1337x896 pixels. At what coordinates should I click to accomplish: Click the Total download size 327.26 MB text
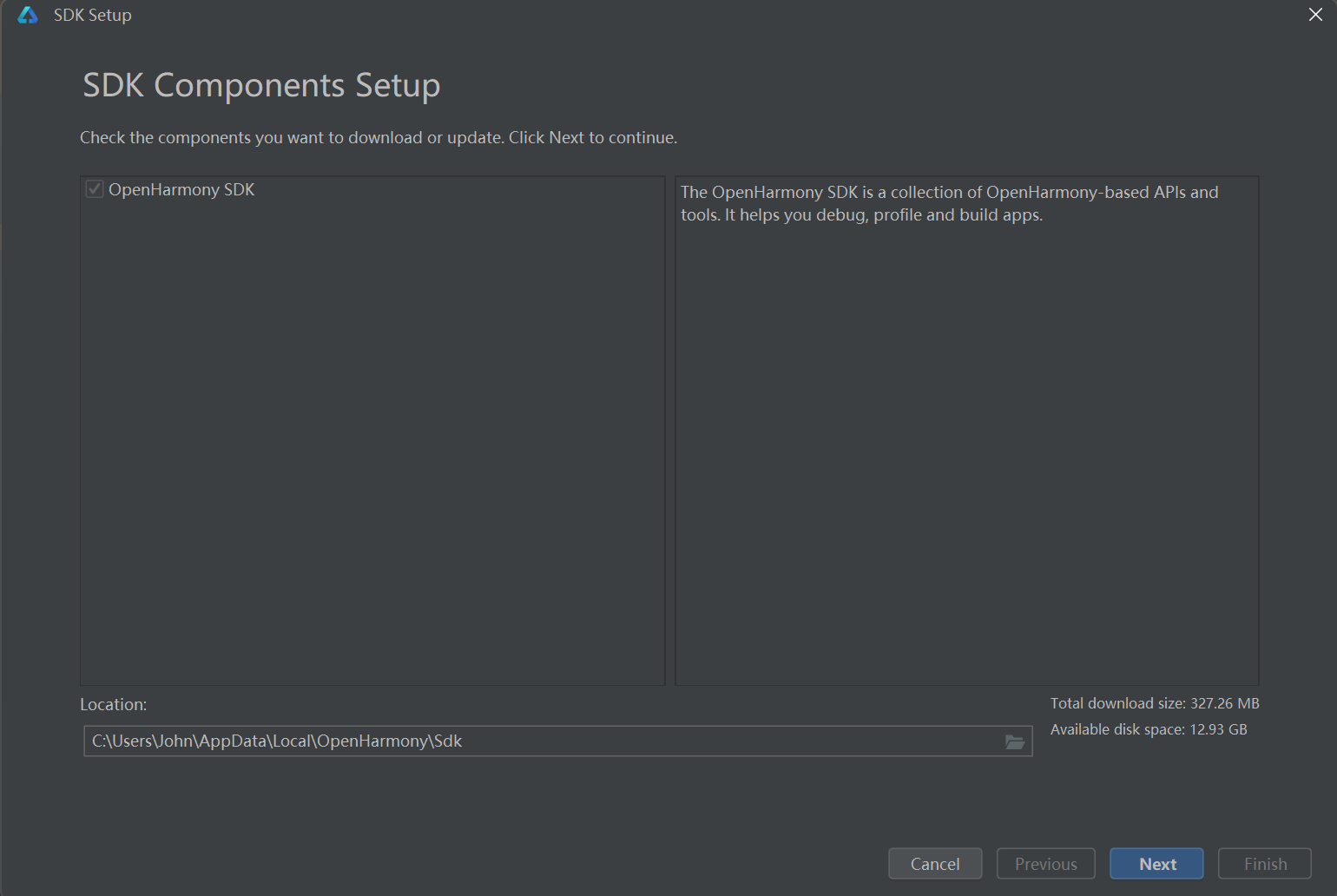coord(1155,703)
